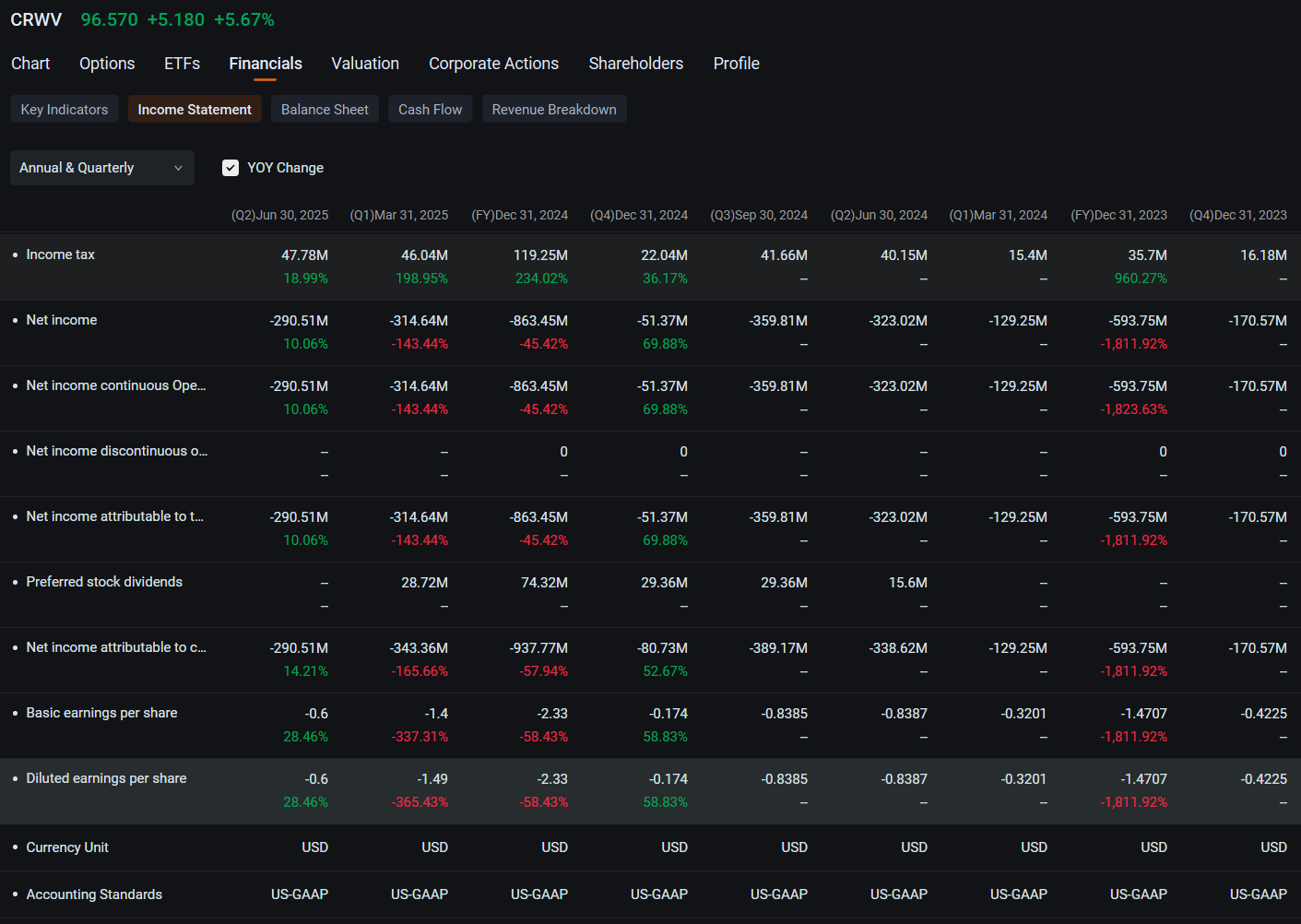The height and width of the screenshot is (924, 1301).
Task: Show the Key Indicators section
Action: (x=64, y=109)
